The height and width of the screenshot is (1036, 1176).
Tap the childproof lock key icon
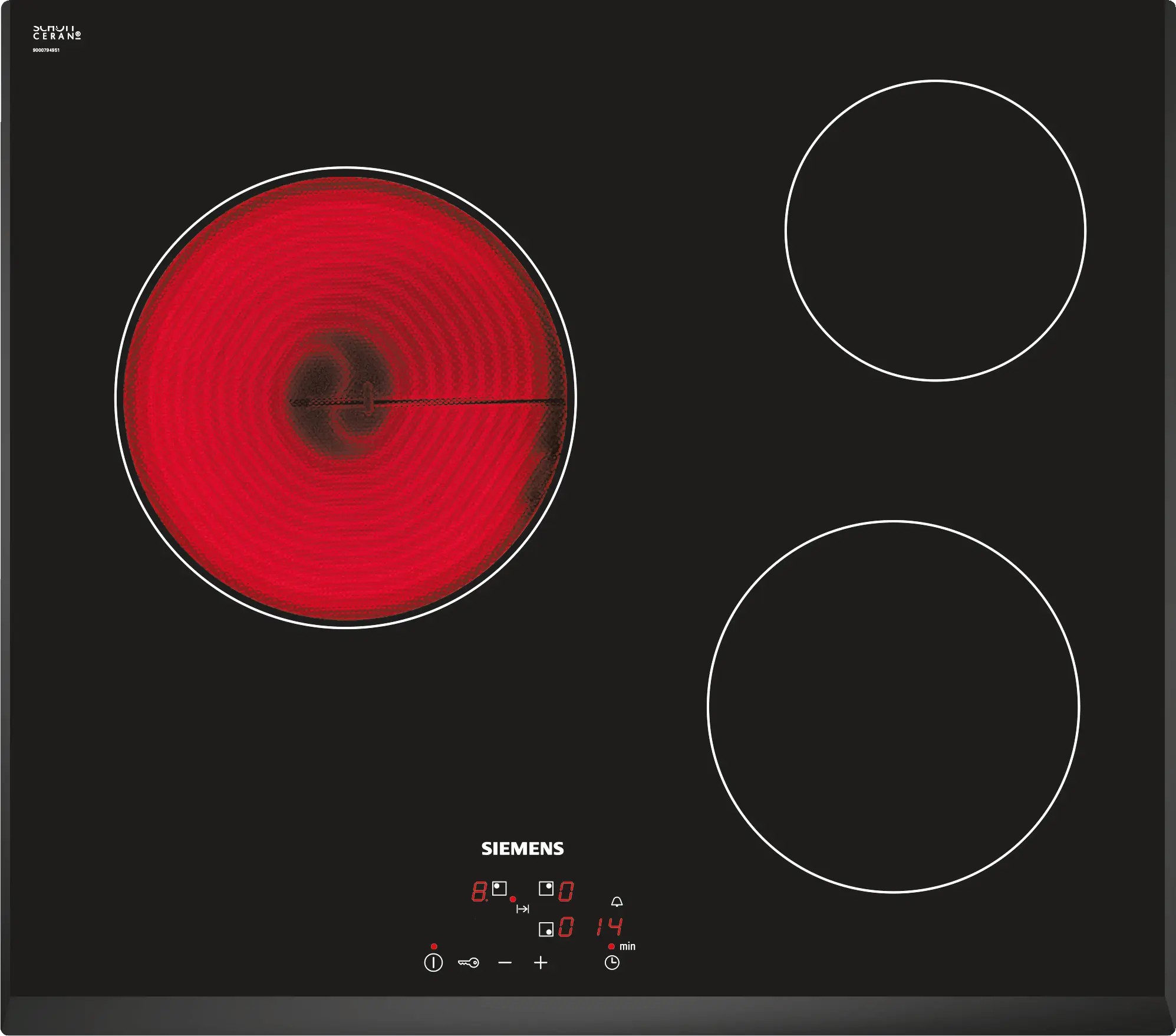click(469, 963)
